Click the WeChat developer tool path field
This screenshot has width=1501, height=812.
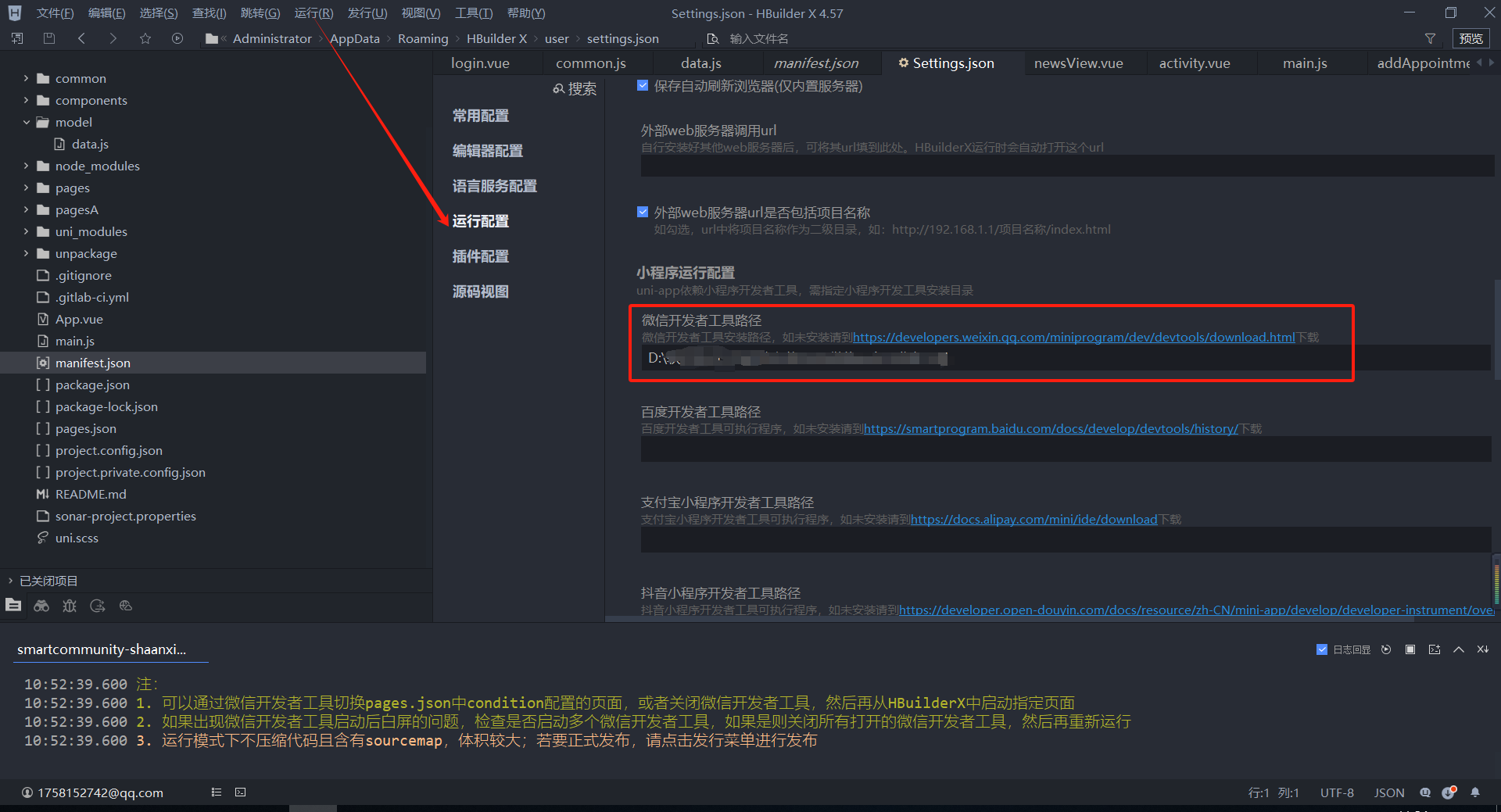(1066, 358)
